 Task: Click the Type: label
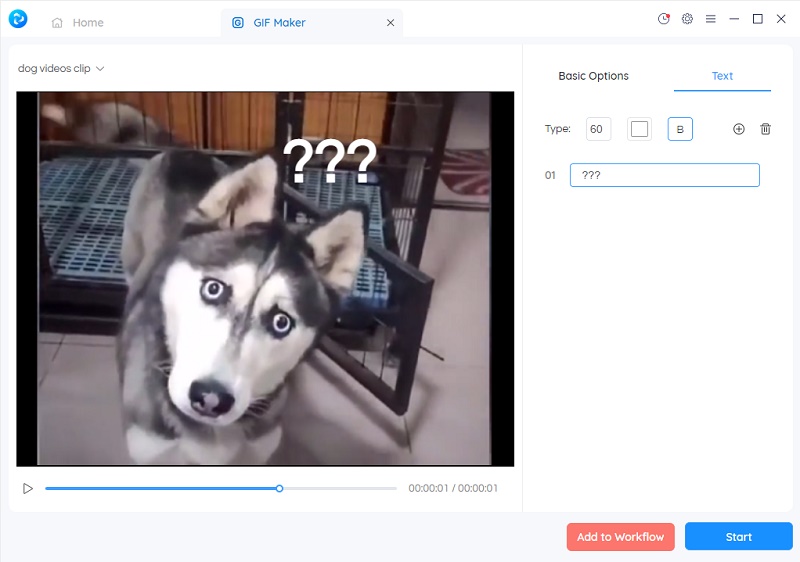558,129
